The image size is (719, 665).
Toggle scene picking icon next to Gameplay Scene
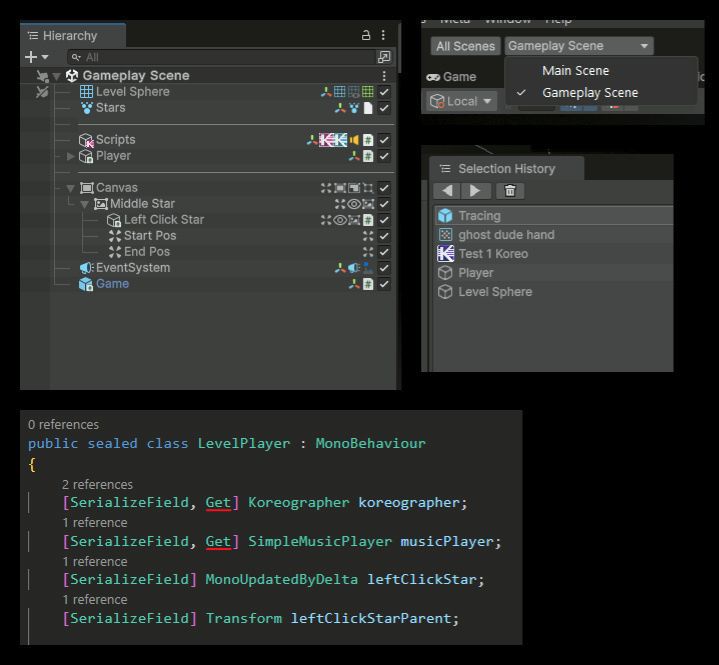coord(42,76)
